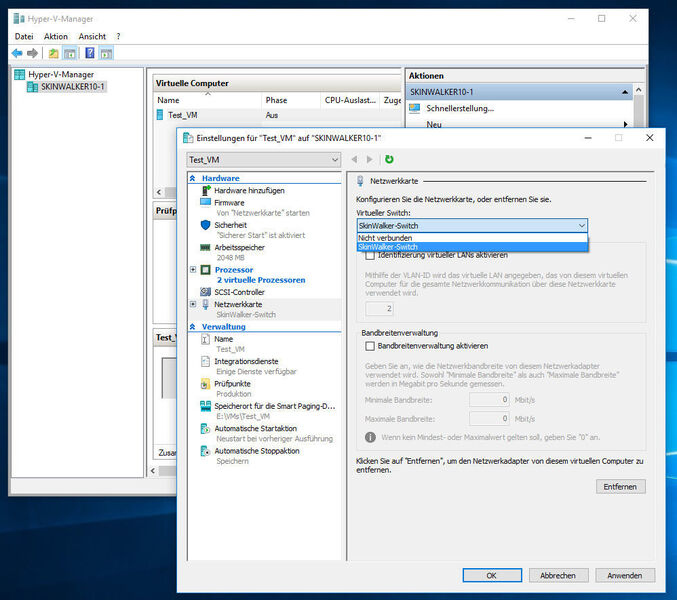This screenshot has width=677, height=600.
Task: Collapse the Verwaltung section
Action: pyautogui.click(x=193, y=327)
